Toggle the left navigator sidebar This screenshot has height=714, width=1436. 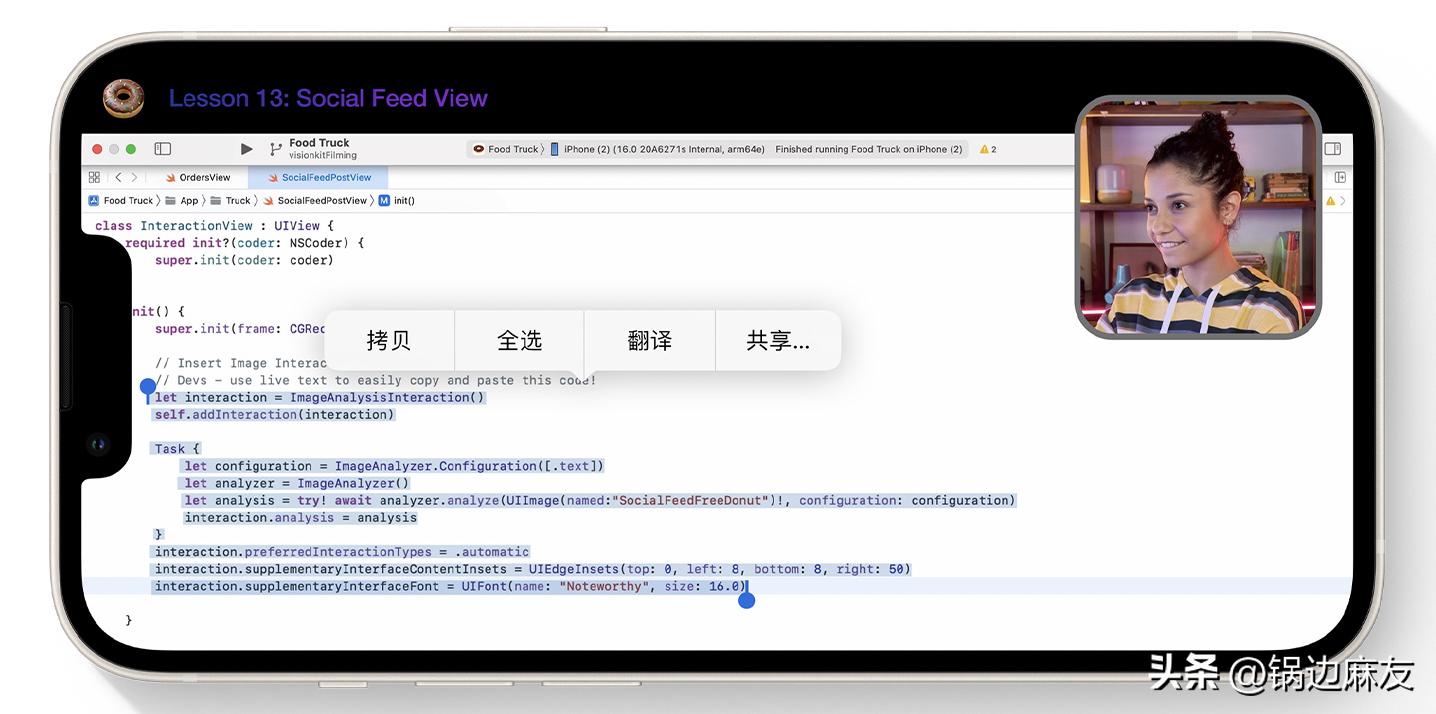(x=163, y=147)
